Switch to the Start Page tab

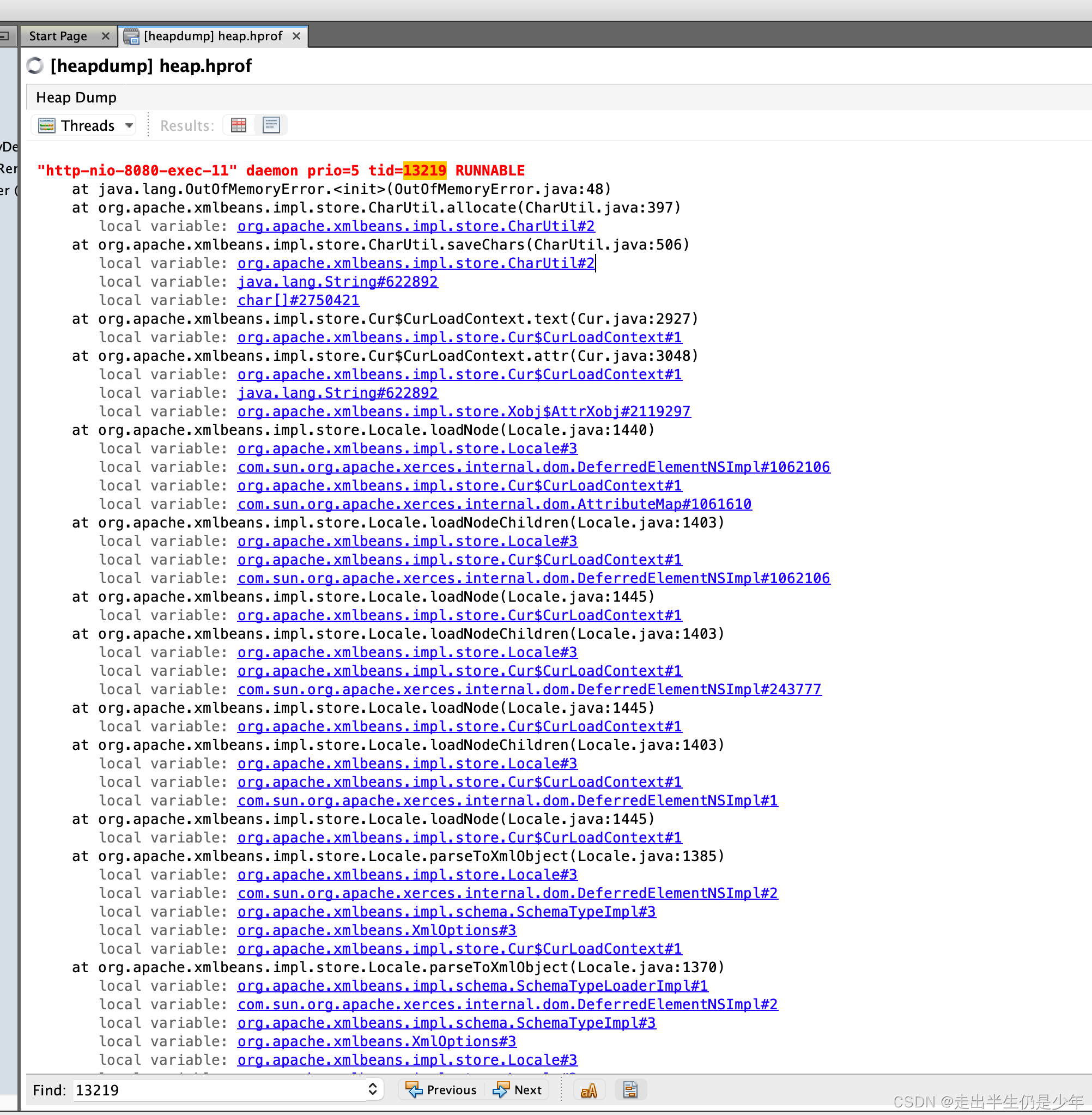click(x=58, y=36)
